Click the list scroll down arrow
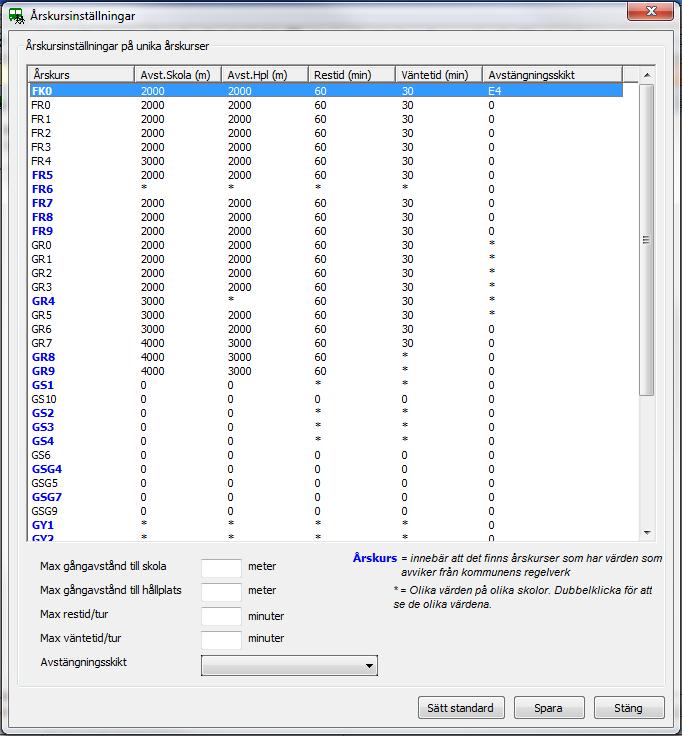 647,532
